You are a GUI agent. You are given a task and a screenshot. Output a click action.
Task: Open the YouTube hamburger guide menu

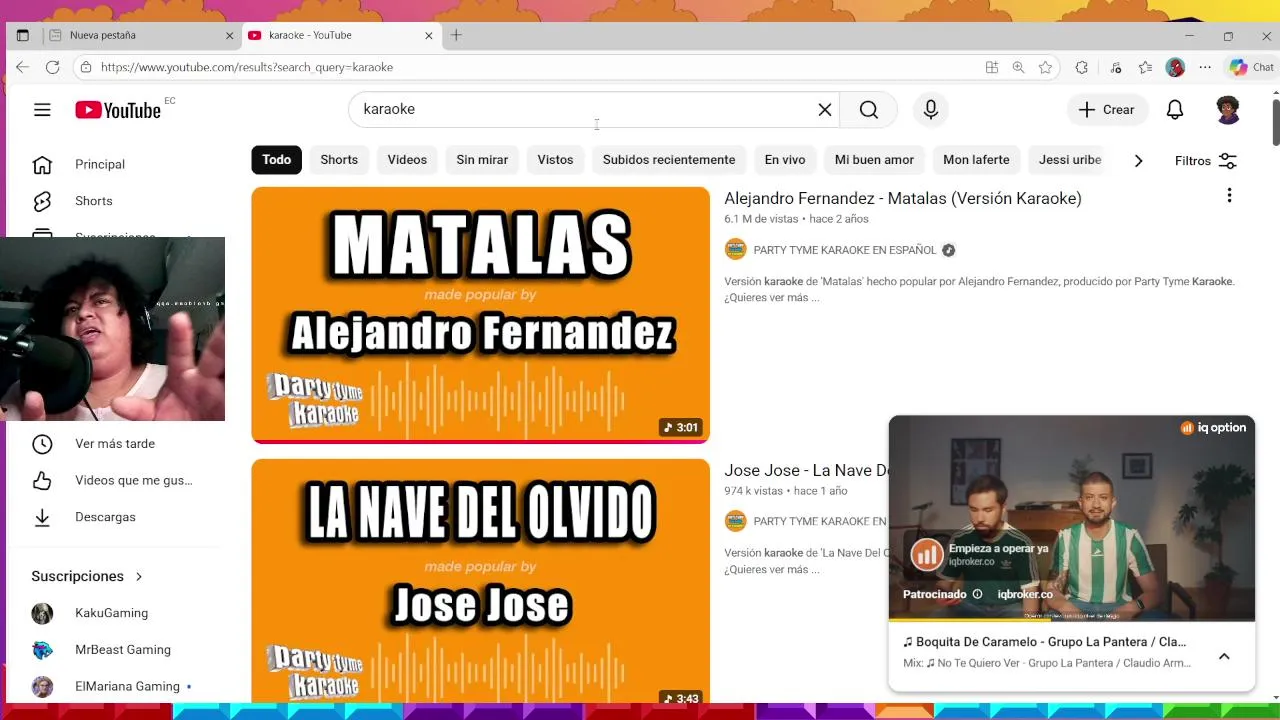point(42,110)
